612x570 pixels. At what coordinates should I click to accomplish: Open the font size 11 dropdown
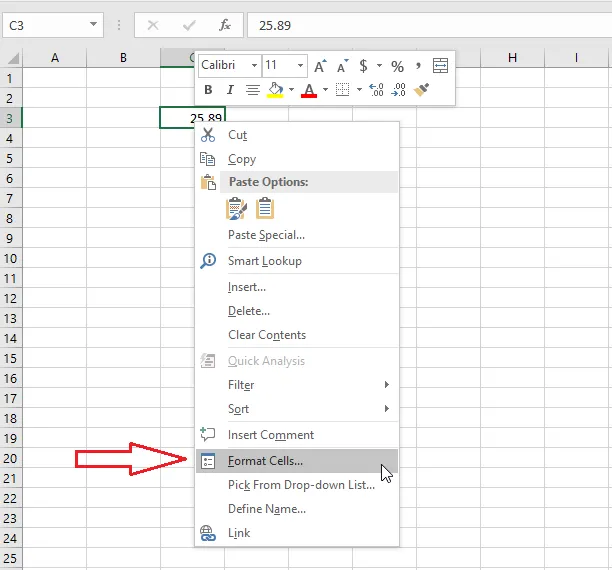pos(300,65)
